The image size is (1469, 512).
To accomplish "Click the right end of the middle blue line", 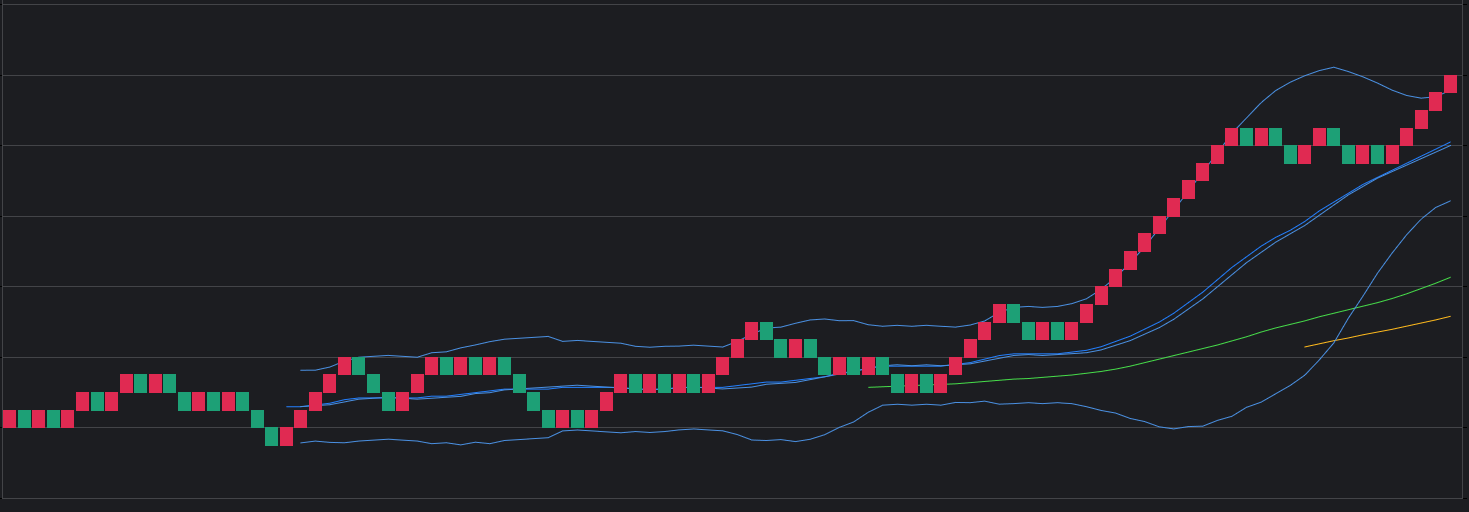I will point(1449,143).
